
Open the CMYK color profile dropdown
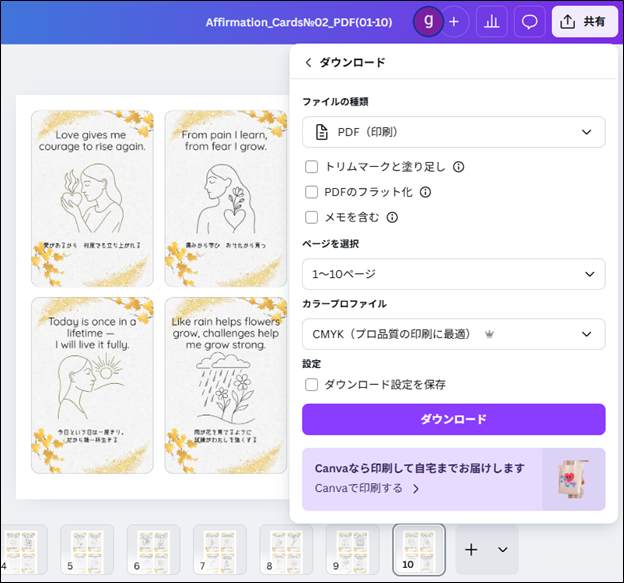click(453, 334)
